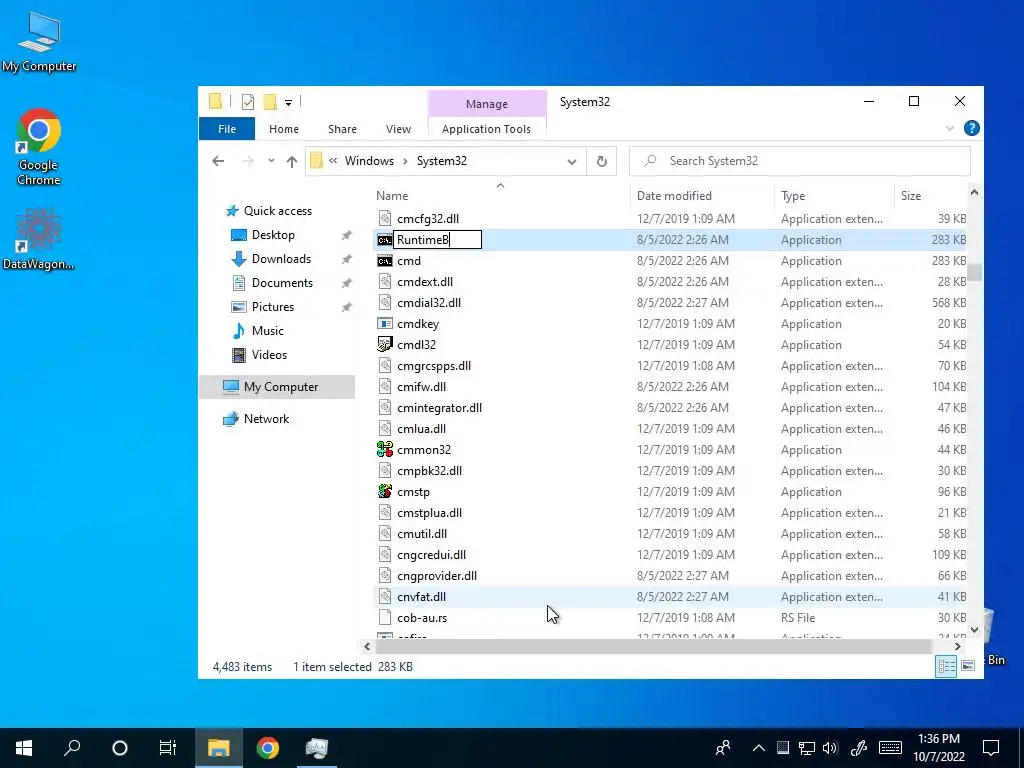Select the cob-au.rs file icon
The image size is (1024, 768).
[385, 618]
